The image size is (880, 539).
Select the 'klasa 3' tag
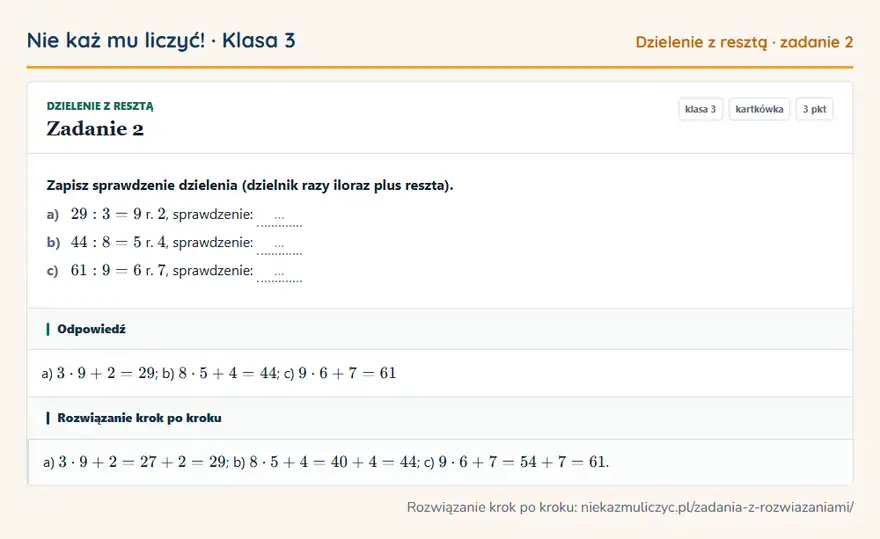point(700,109)
